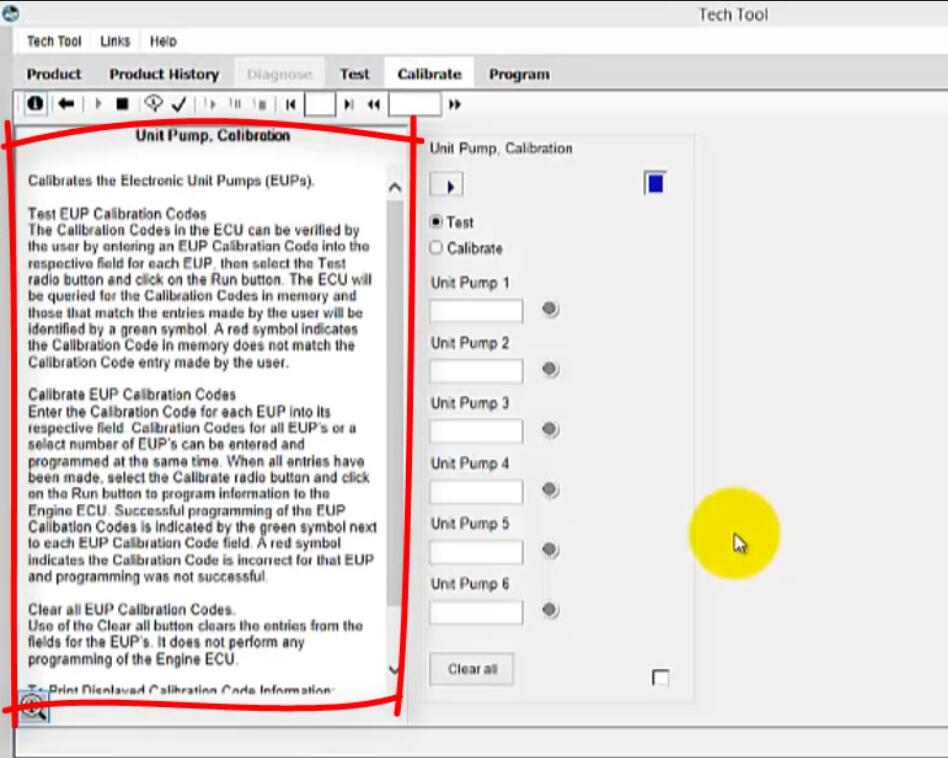Click status indicator next to Unit Pump 2
This screenshot has height=758, width=948.
tap(550, 369)
